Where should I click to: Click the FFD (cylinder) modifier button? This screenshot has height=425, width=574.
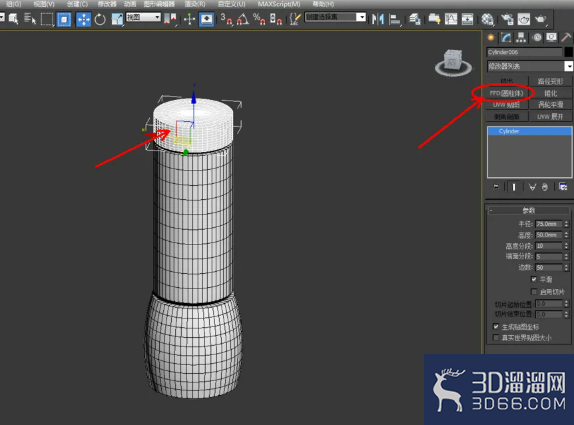(507, 93)
